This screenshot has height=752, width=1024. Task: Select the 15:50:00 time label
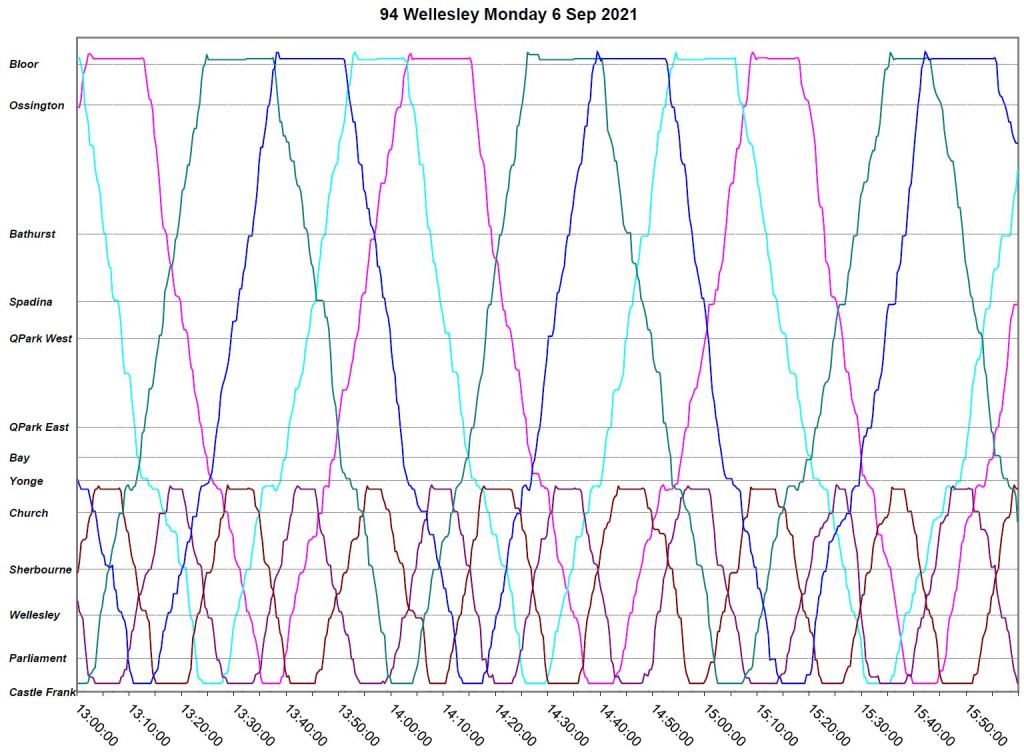click(x=985, y=723)
